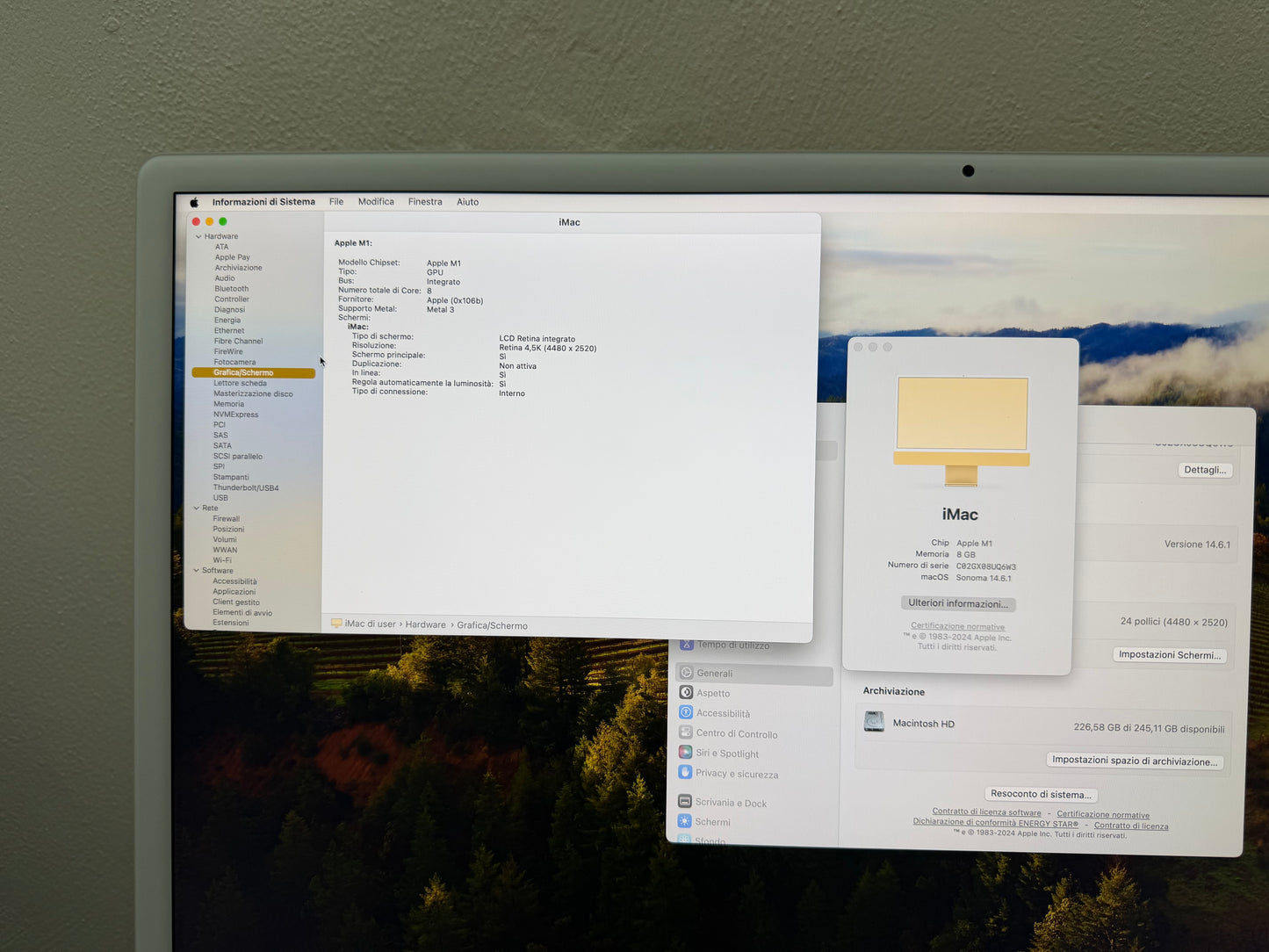The width and height of the screenshot is (1269, 952).
Task: Click the Tempo di utilizzo hourglass icon
Action: click(x=687, y=645)
